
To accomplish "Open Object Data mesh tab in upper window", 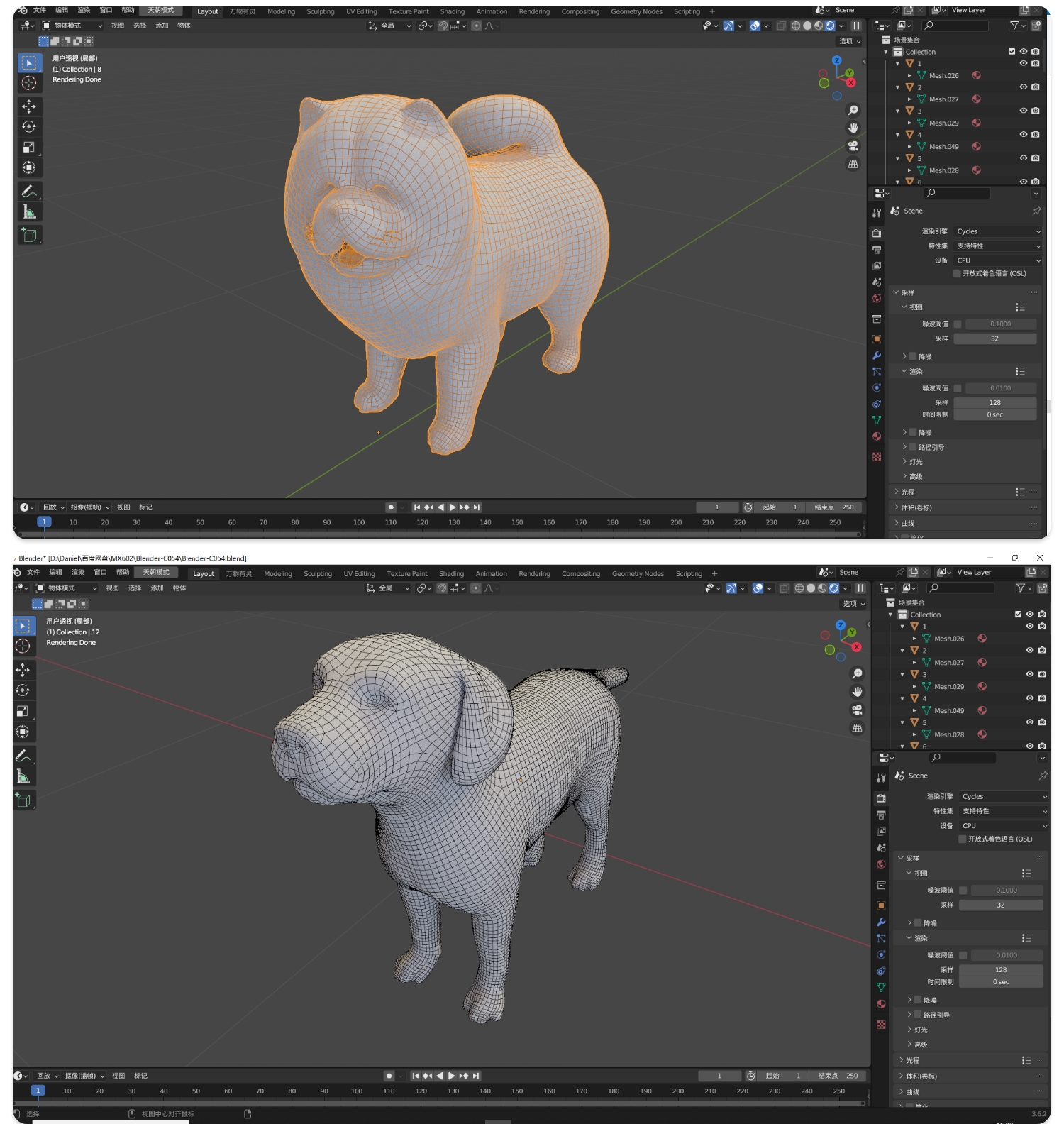I will 877,420.
